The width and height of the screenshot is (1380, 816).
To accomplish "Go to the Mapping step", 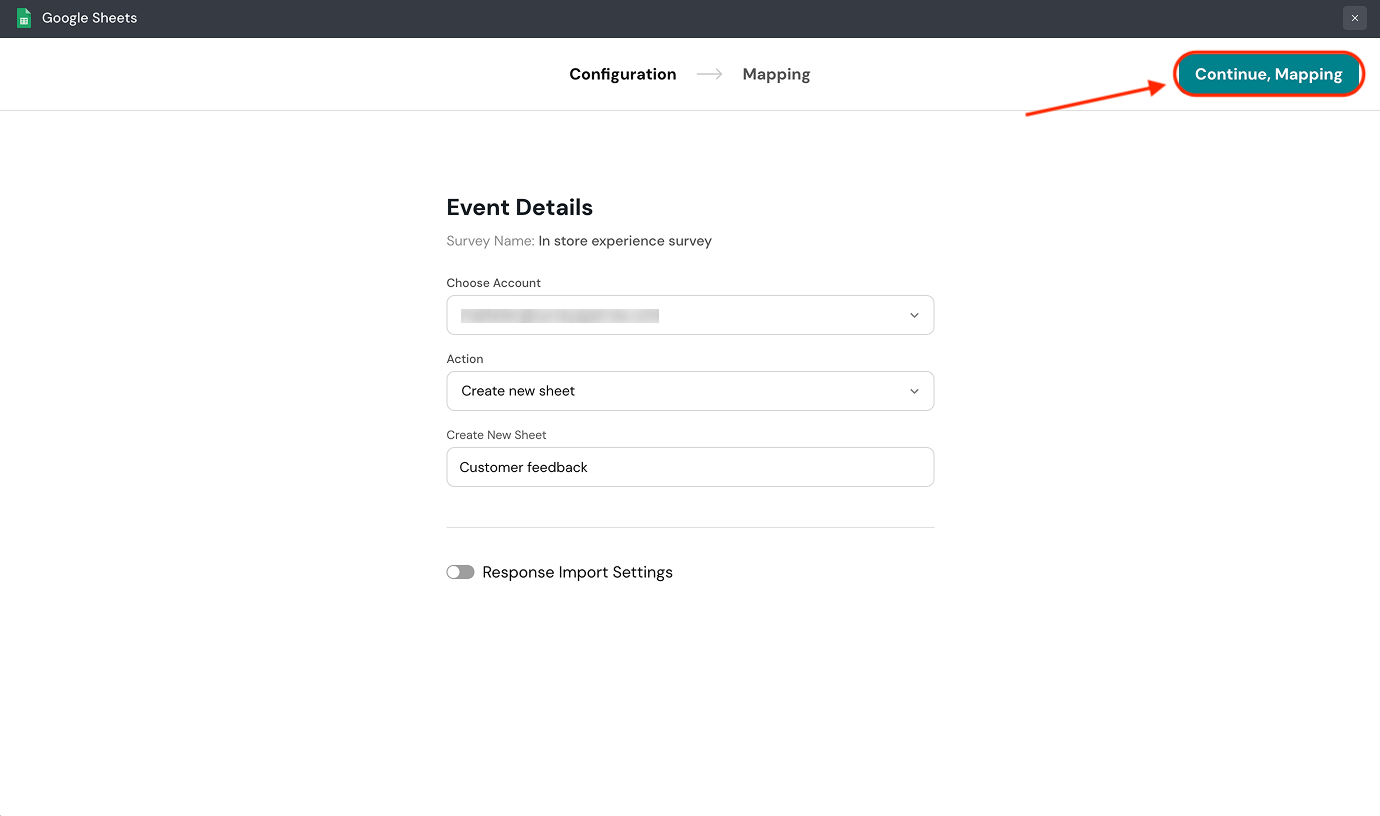I will coord(776,74).
